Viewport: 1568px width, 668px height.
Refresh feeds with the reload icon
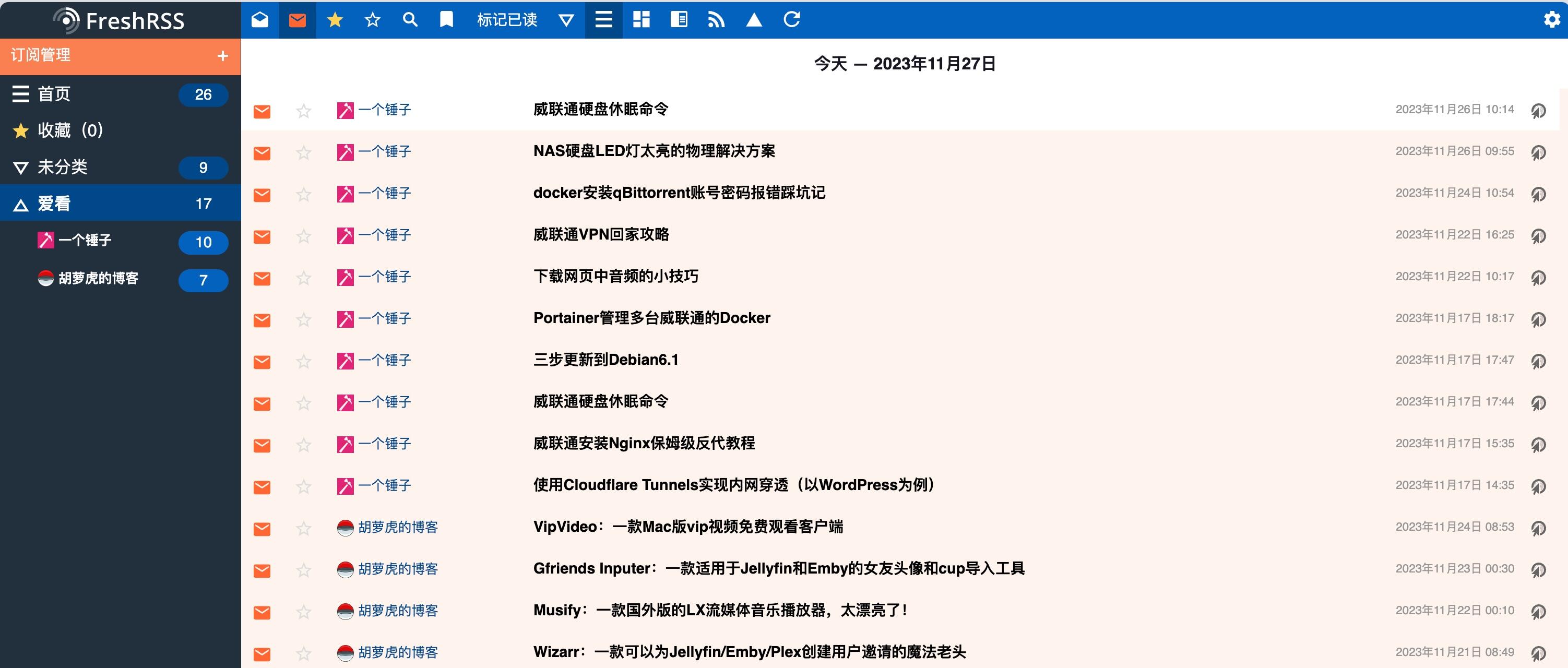coord(792,19)
